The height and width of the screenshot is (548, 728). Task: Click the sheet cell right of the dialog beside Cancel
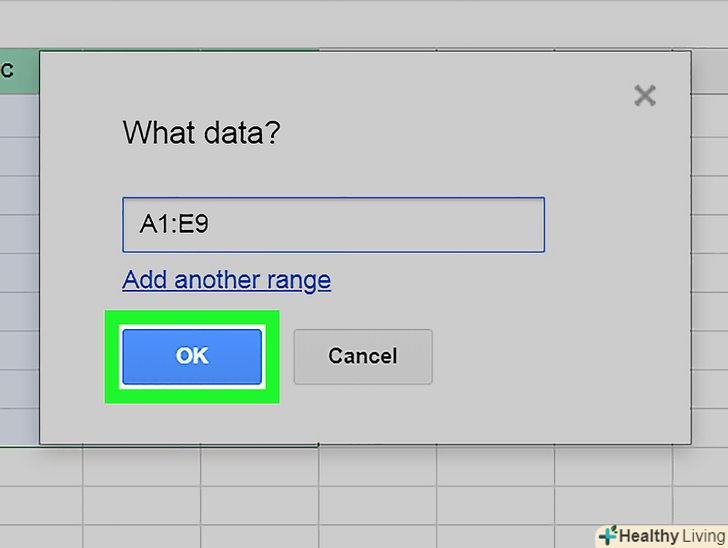tap(709, 358)
